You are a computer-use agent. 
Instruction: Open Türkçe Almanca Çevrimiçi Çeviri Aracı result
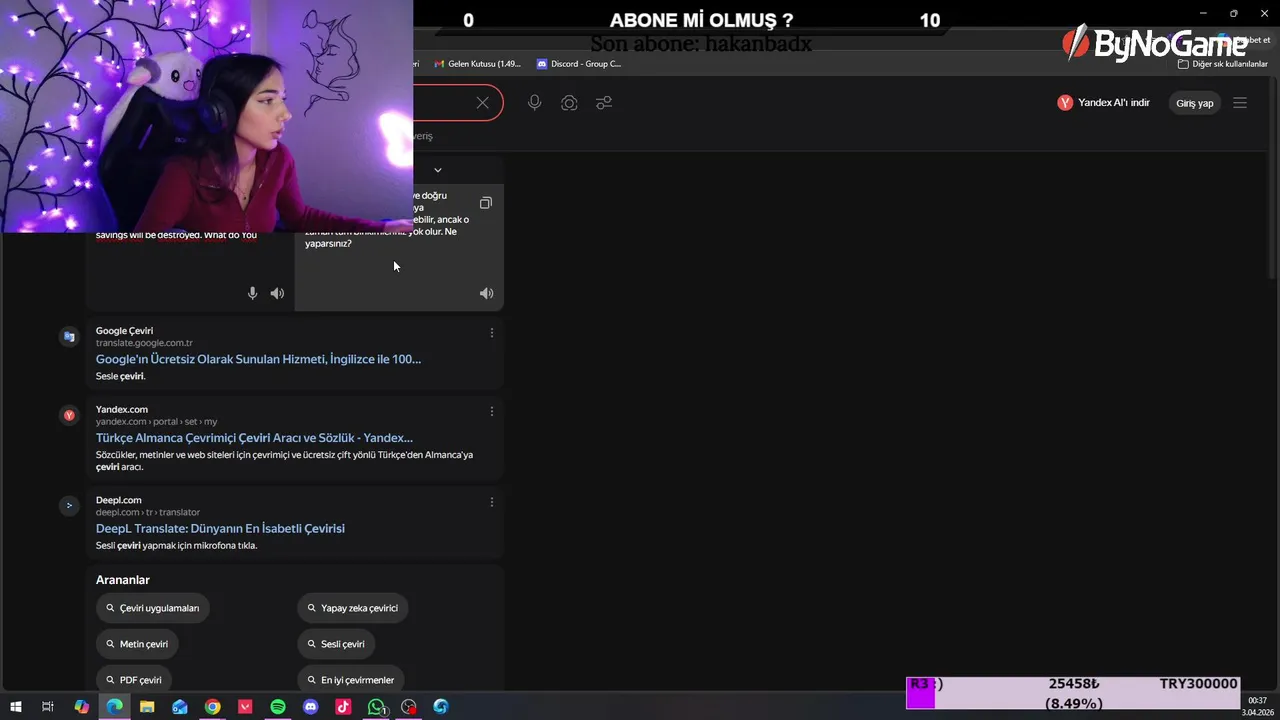[254, 438]
